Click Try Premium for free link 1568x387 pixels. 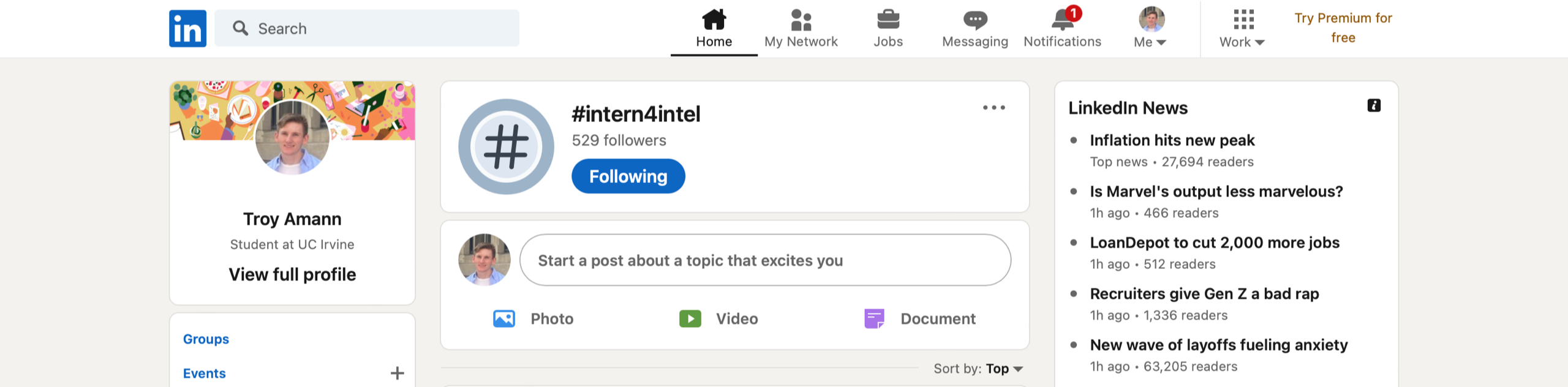(1343, 28)
